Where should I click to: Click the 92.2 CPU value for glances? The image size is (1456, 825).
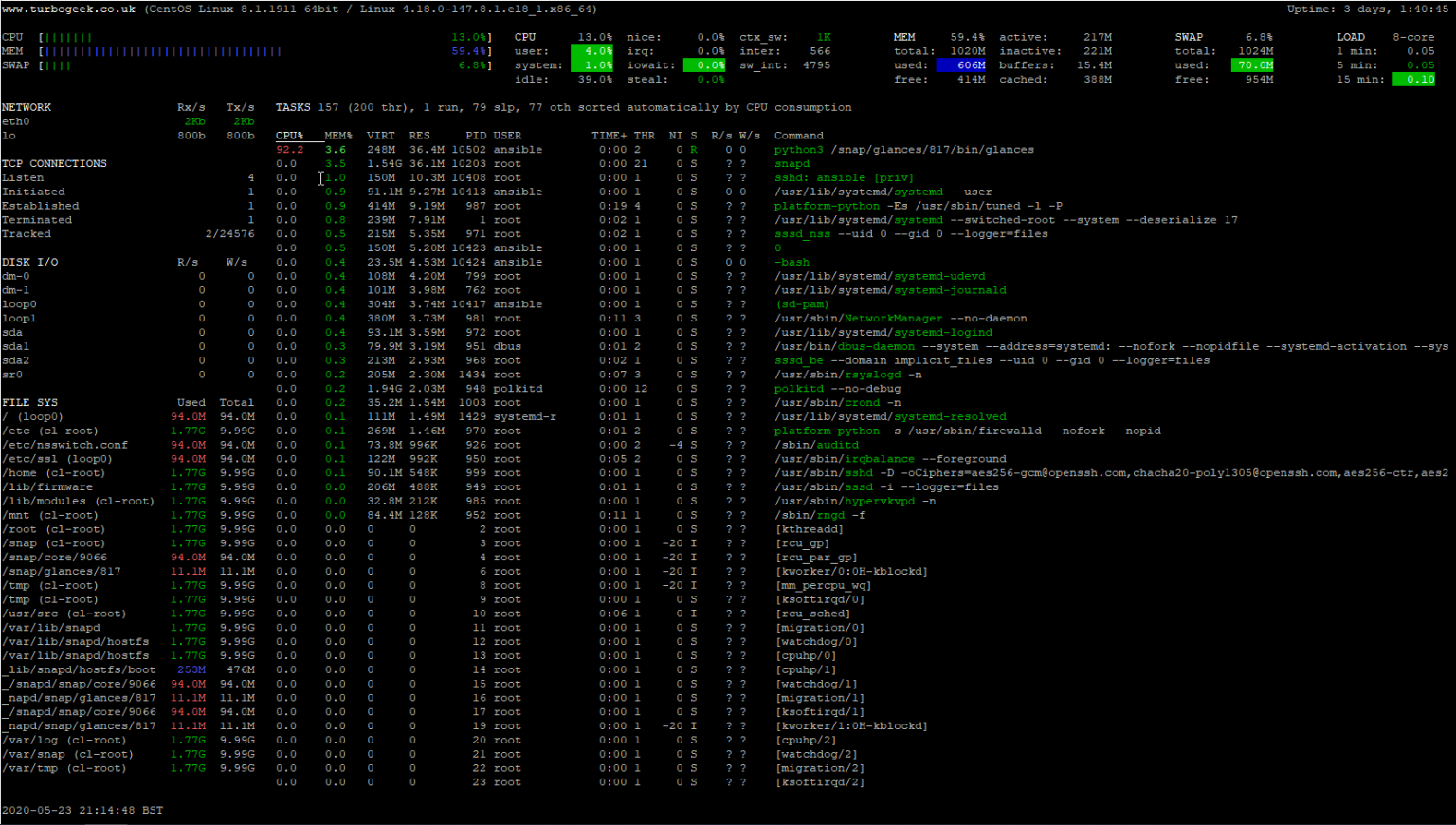289,150
